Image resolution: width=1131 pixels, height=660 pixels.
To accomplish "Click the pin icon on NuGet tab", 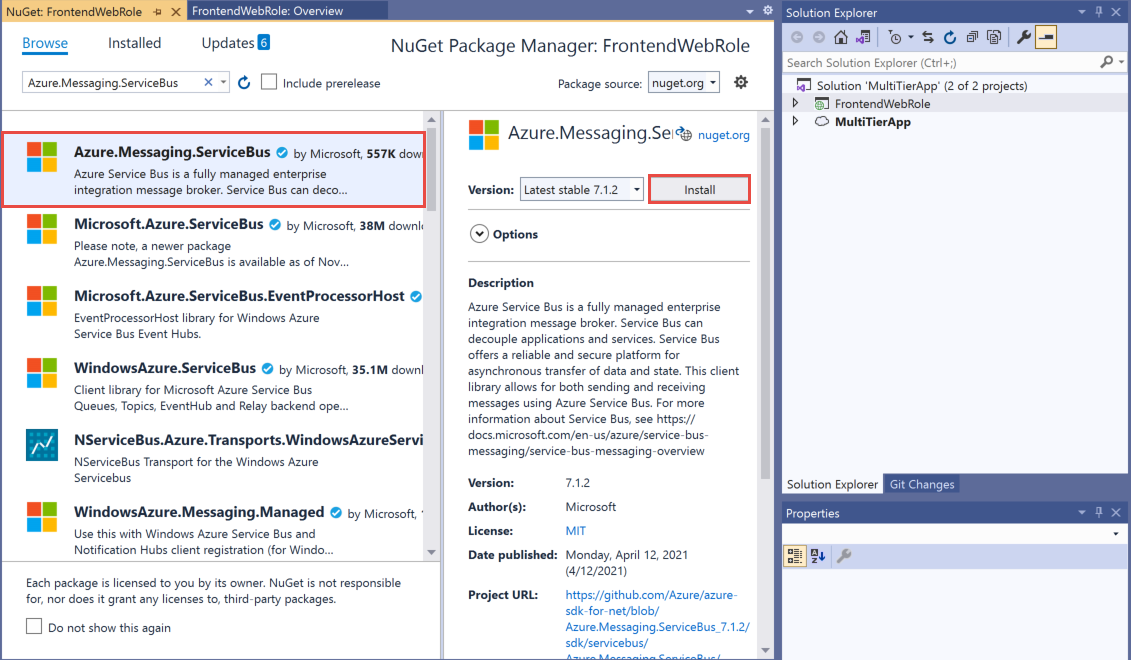I will click(x=157, y=12).
